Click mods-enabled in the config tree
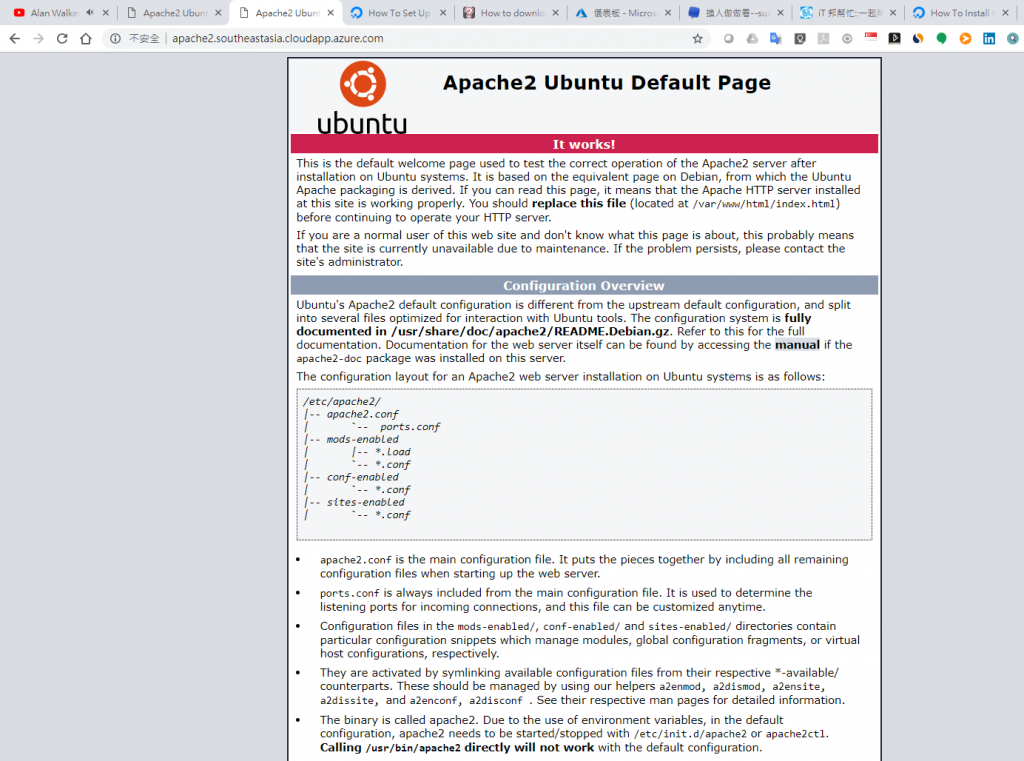This screenshot has height=761, width=1024. (x=362, y=439)
